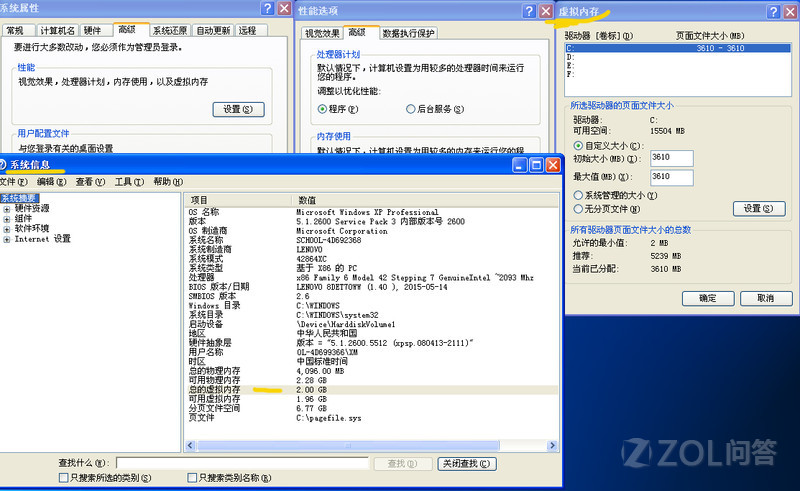The width and height of the screenshot is (800, 491).
Task: Switch to 常规 tab in System Properties
Action: pyautogui.click(x=17, y=31)
